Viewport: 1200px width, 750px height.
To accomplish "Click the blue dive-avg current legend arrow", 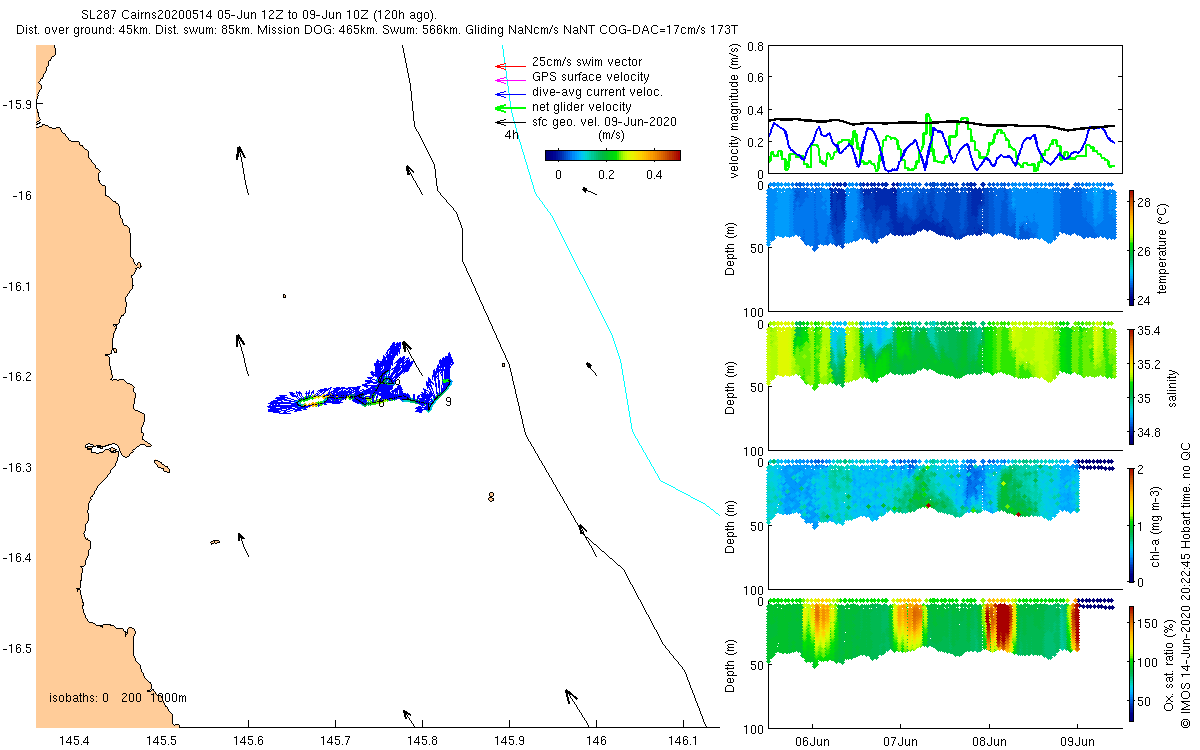I will (x=510, y=93).
